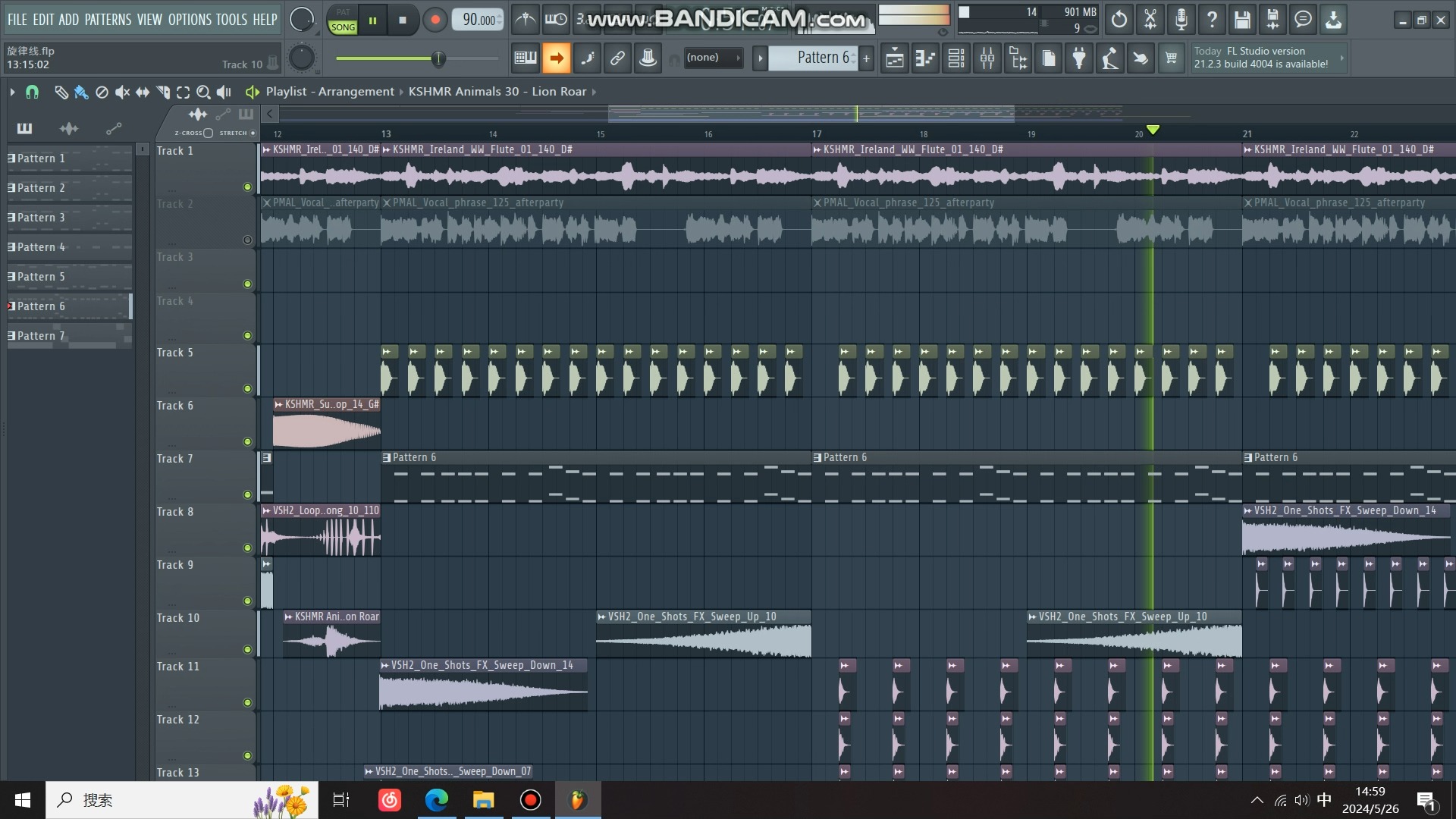Click the main volume knob
Image resolution: width=1456 pixels, height=819 pixels.
point(302,20)
